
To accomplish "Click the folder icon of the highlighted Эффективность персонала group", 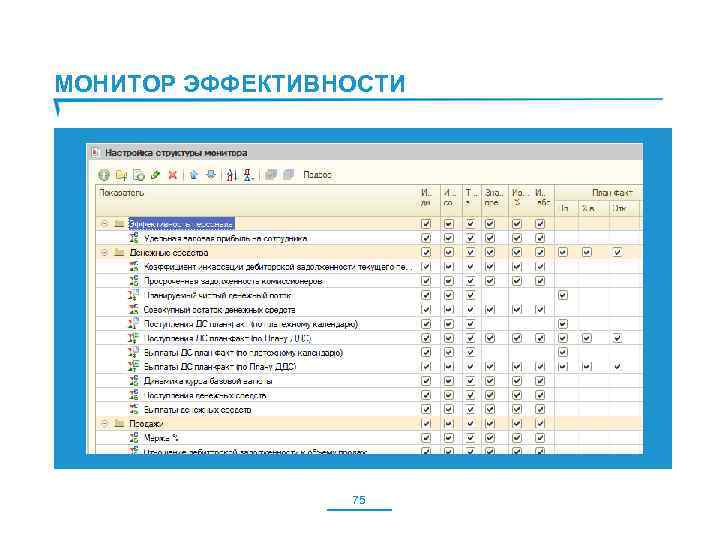I will [x=119, y=224].
